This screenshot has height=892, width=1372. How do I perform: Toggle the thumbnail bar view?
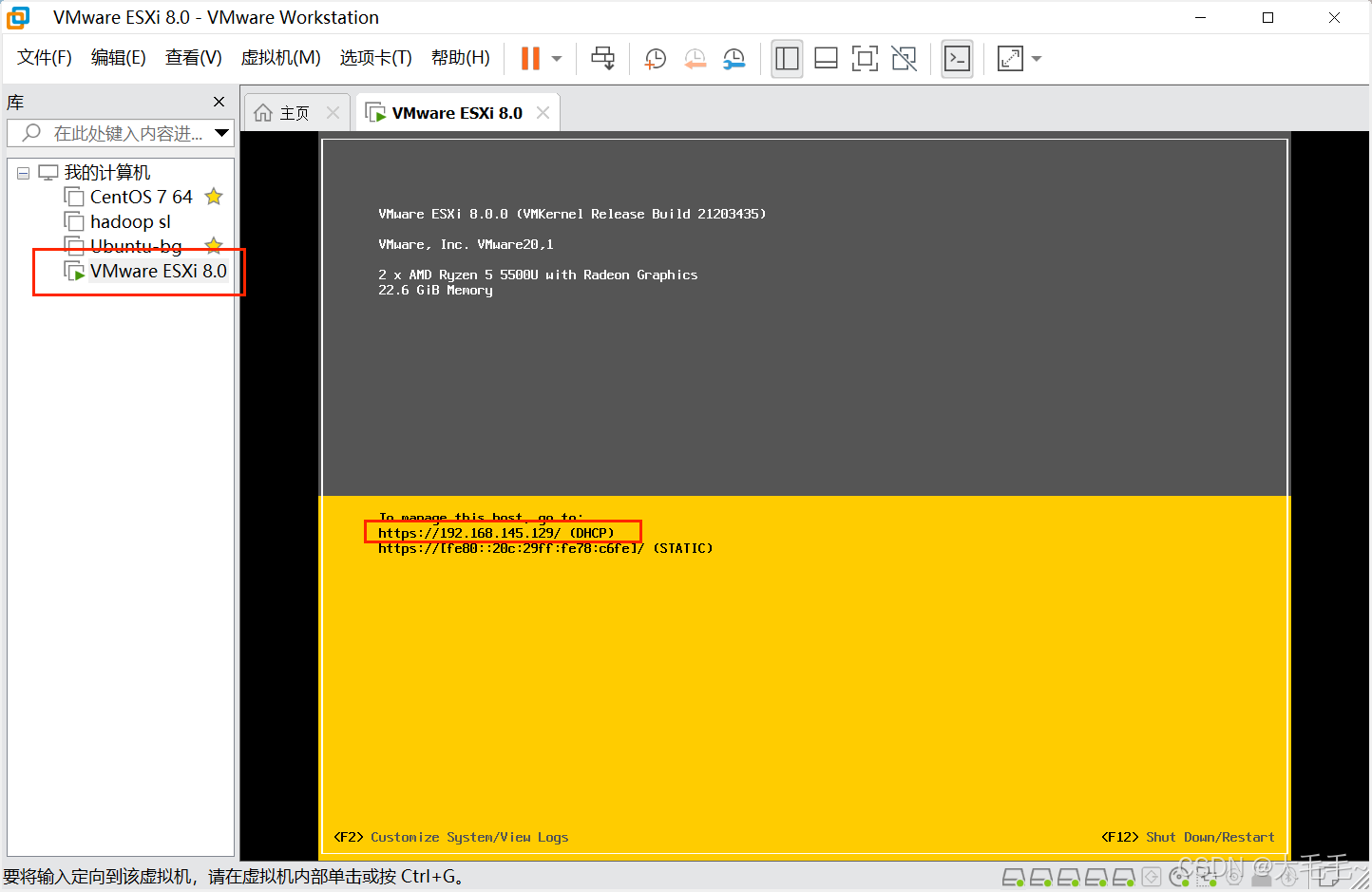[826, 59]
